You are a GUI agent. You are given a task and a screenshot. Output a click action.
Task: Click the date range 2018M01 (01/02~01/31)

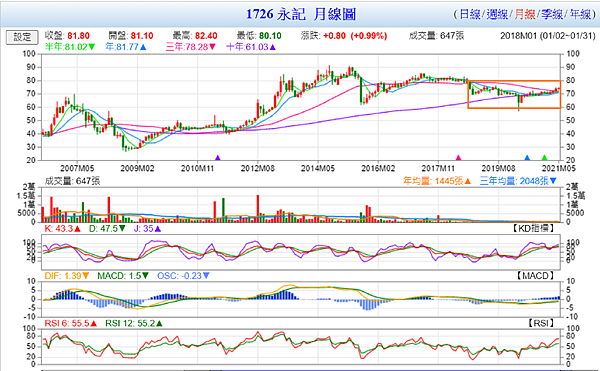pyautogui.click(x=548, y=36)
